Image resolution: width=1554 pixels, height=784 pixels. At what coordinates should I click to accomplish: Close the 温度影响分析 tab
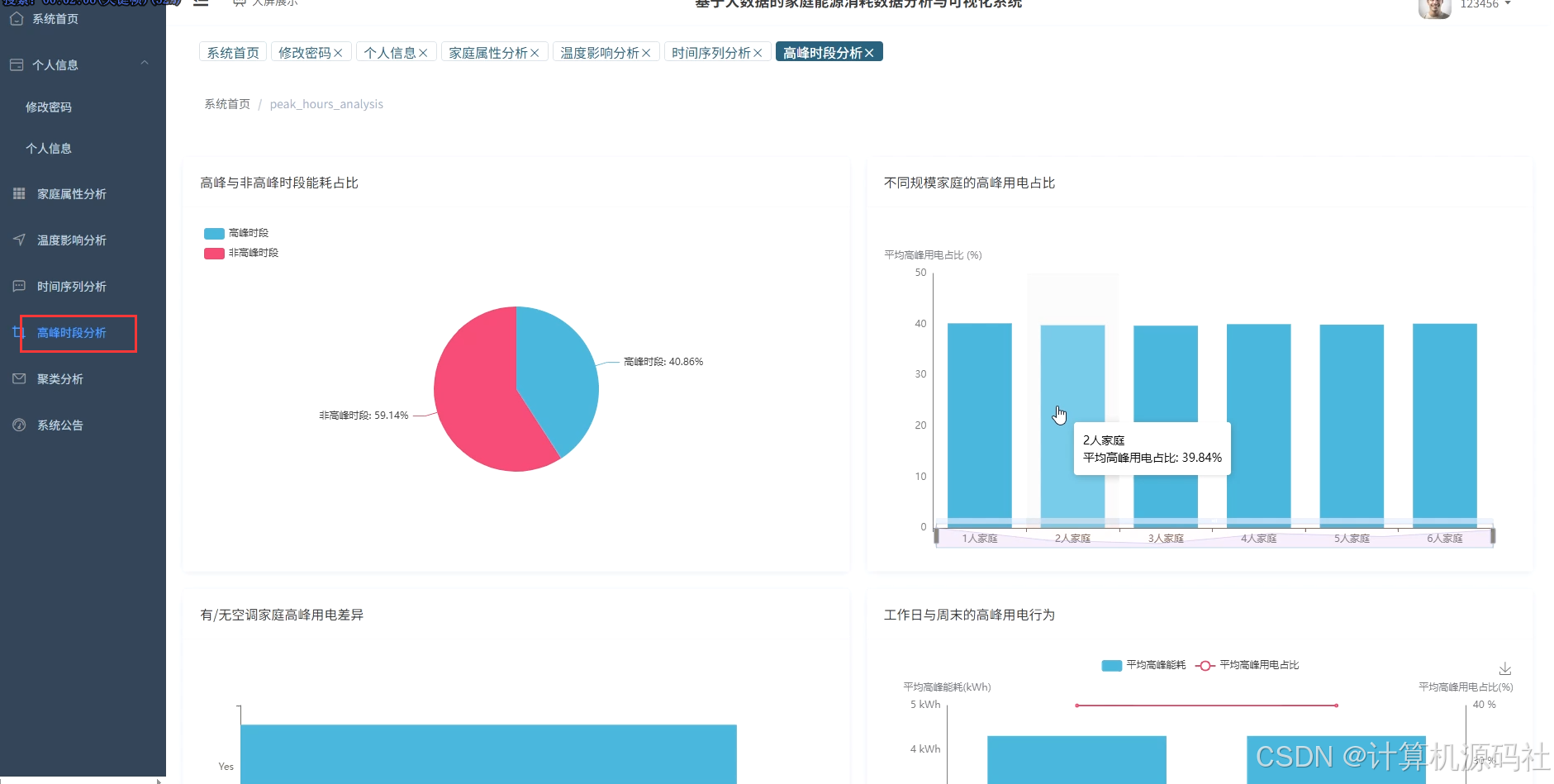coord(646,53)
